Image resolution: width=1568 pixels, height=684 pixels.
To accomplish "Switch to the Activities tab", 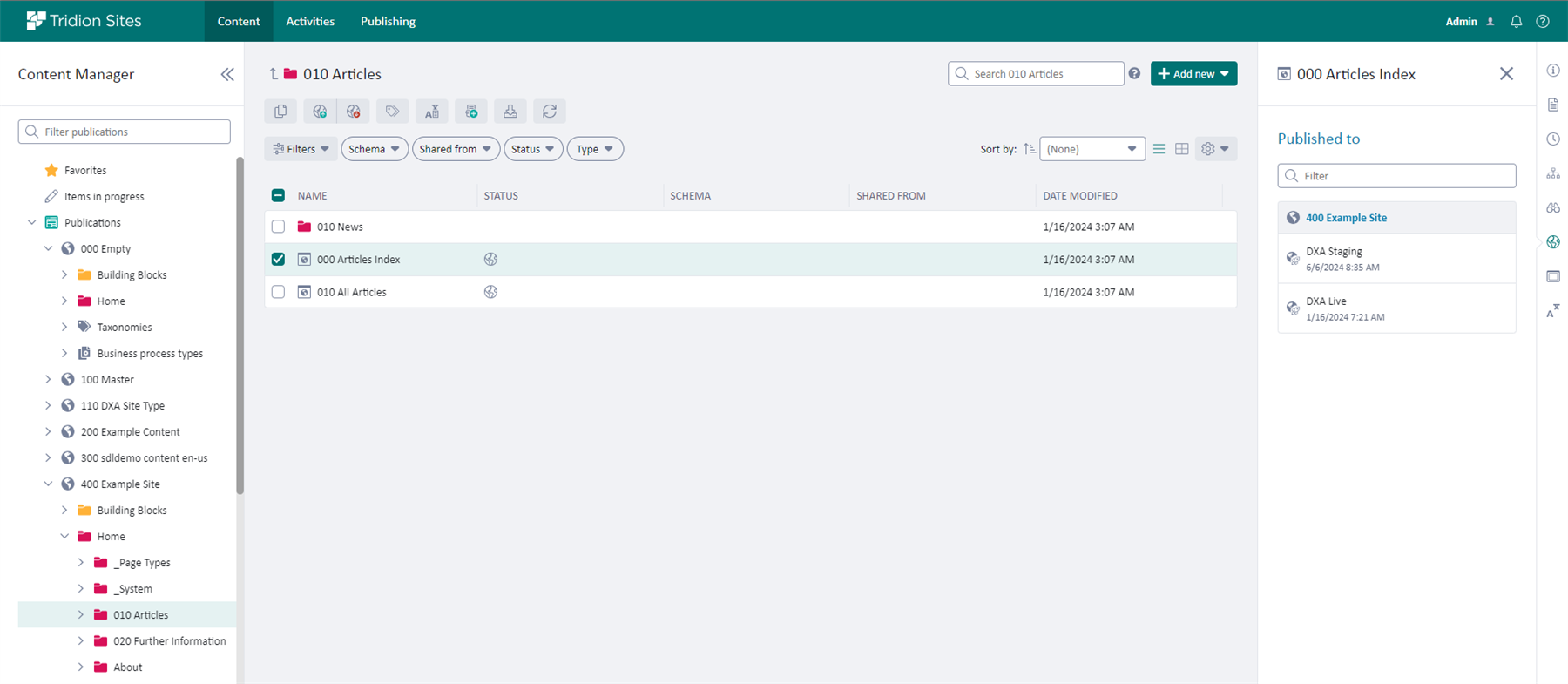I will tap(310, 21).
